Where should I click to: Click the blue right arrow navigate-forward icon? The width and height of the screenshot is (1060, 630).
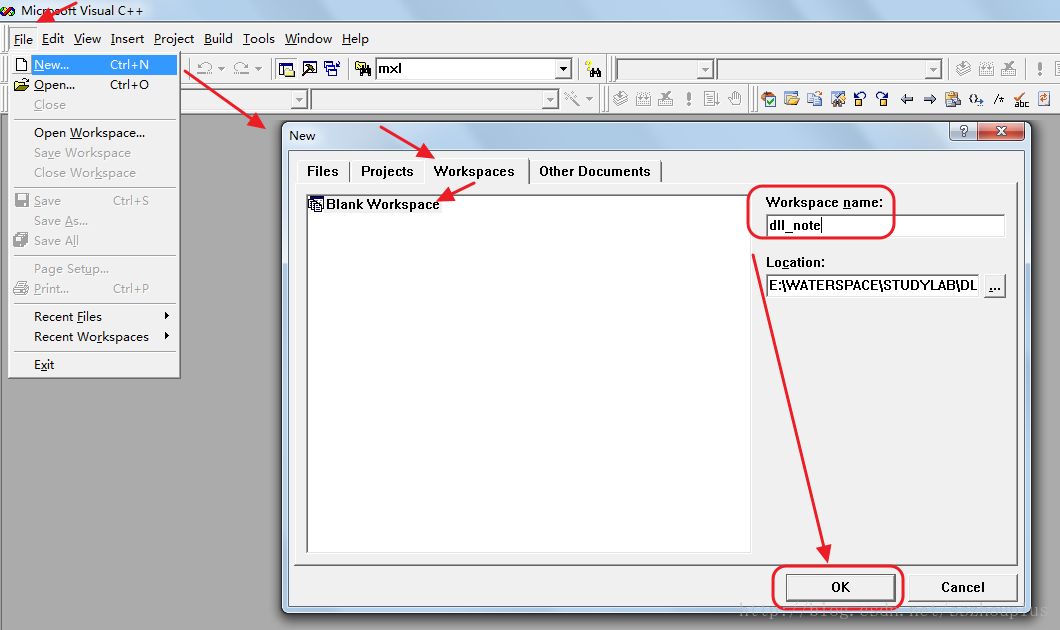(930, 99)
